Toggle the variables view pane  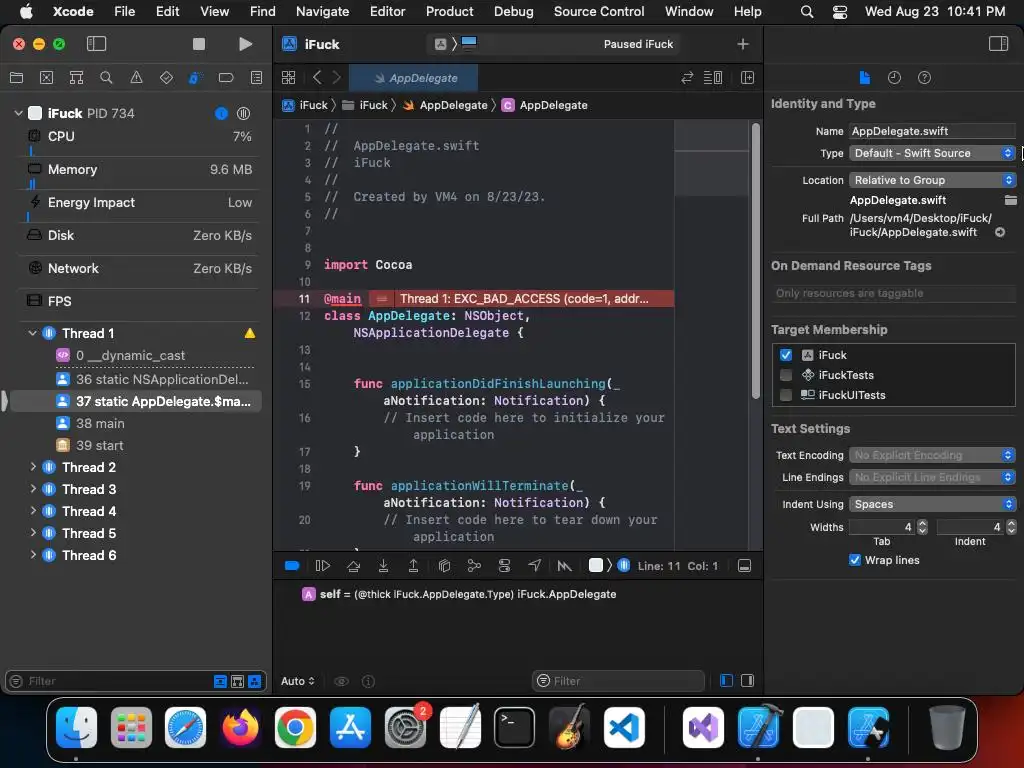(x=726, y=680)
